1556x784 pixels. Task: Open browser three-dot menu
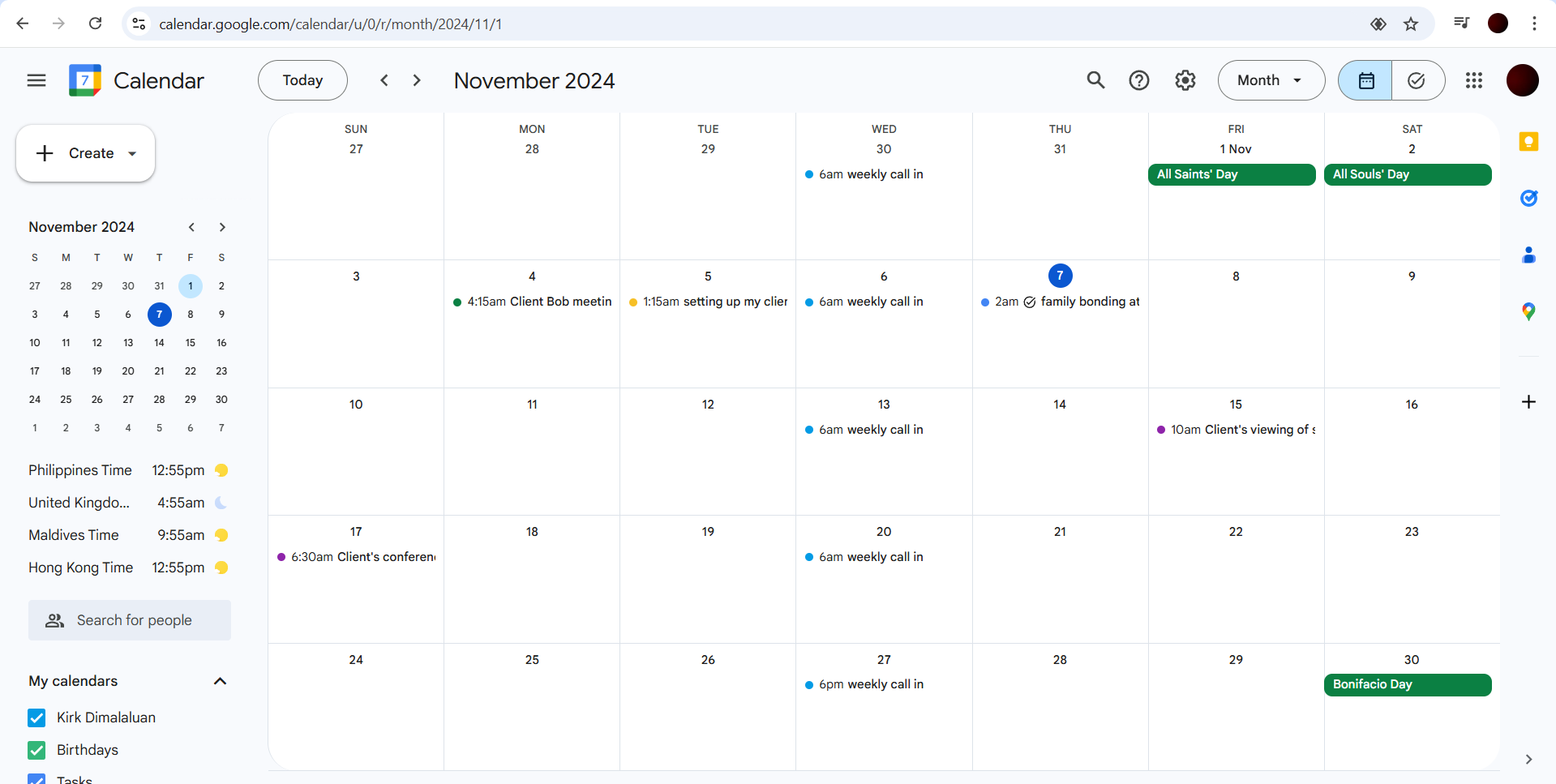pyautogui.click(x=1534, y=24)
